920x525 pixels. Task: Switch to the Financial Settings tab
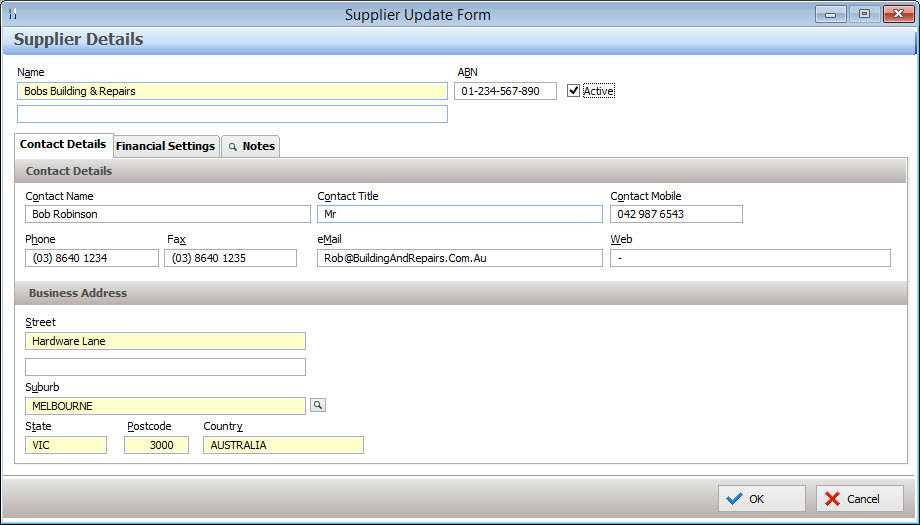pyautogui.click(x=165, y=146)
